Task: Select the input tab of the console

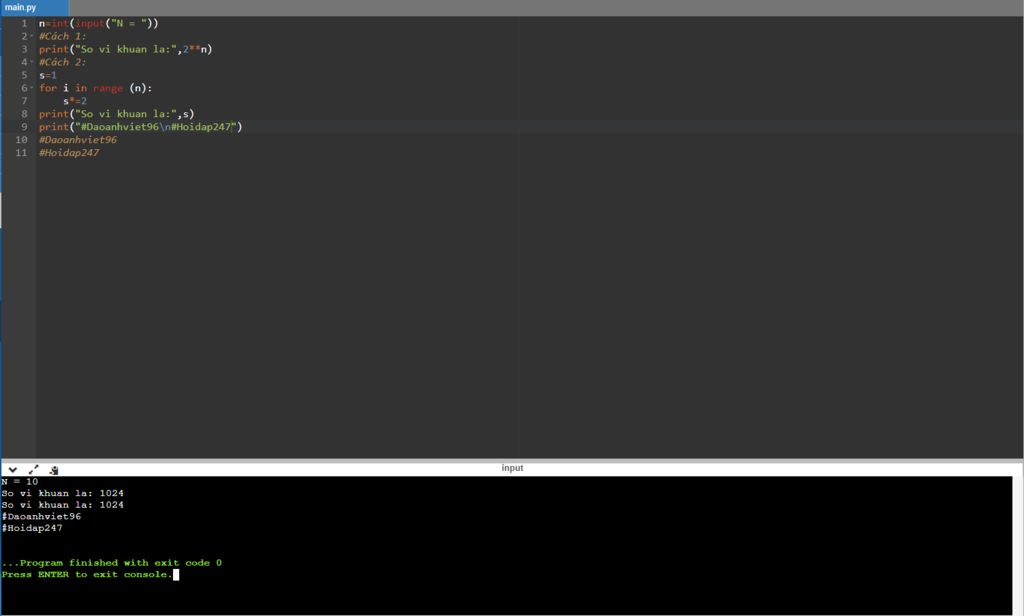Action: [x=512, y=468]
